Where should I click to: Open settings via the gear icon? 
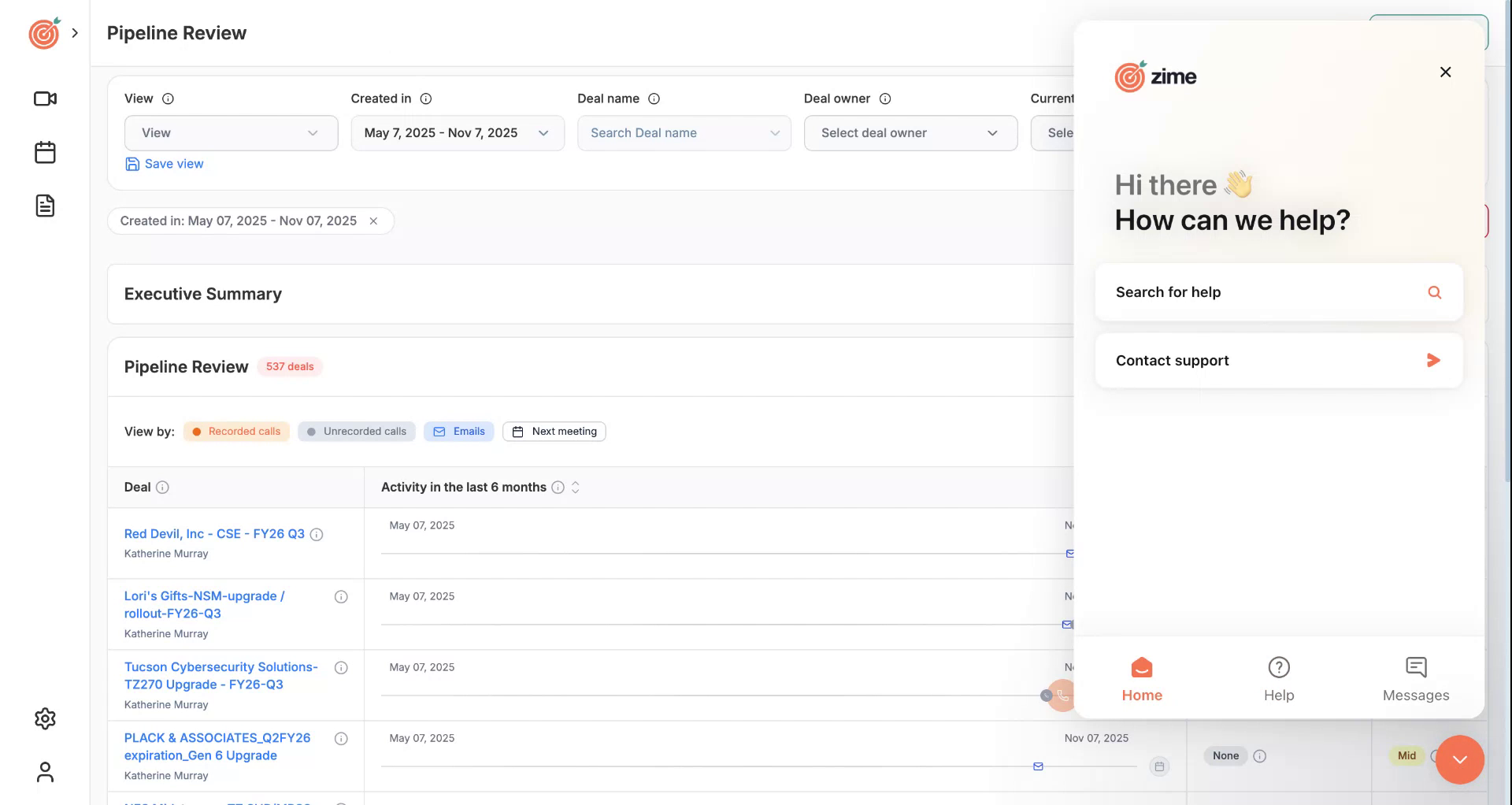[45, 718]
